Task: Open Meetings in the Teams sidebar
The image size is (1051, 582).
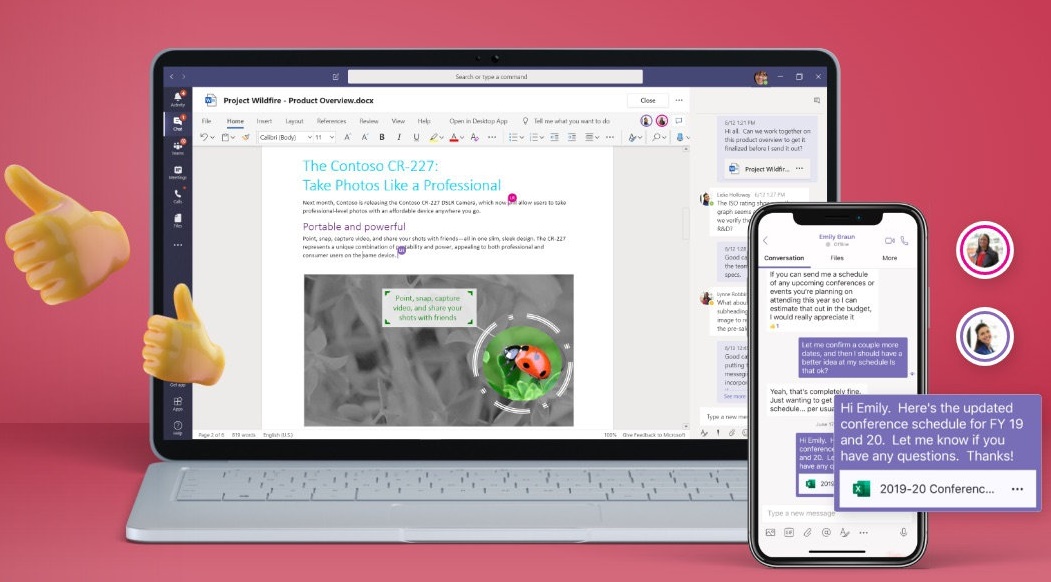Action: (178, 172)
